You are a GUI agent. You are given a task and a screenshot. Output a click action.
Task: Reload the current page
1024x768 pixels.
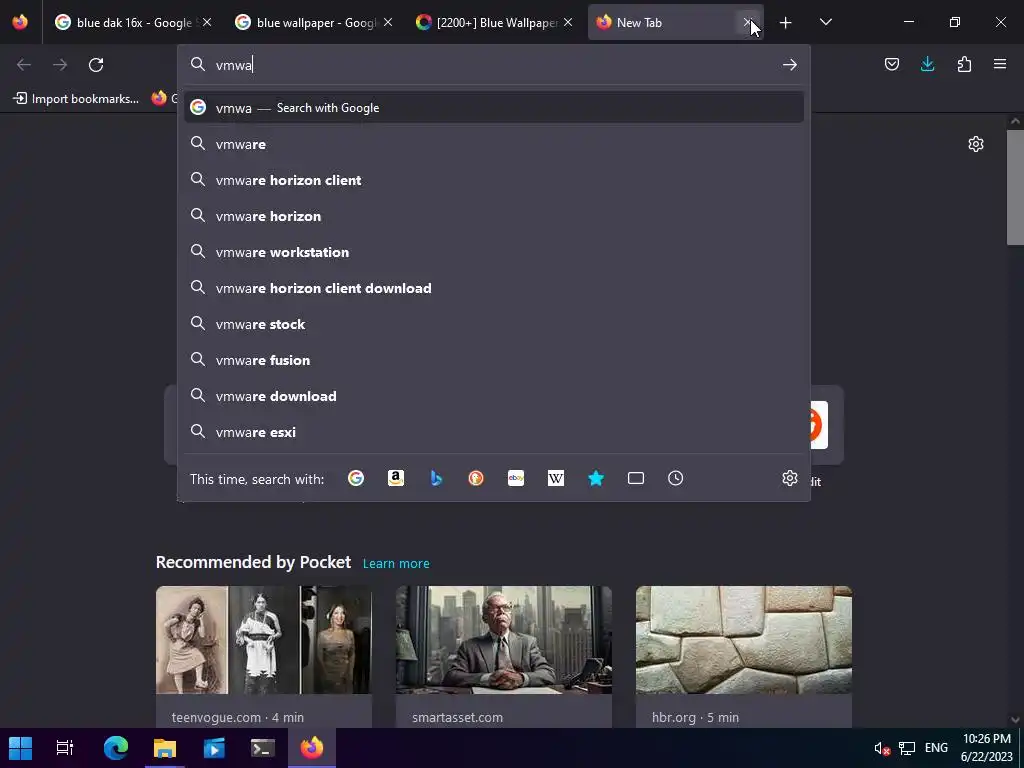[96, 65]
